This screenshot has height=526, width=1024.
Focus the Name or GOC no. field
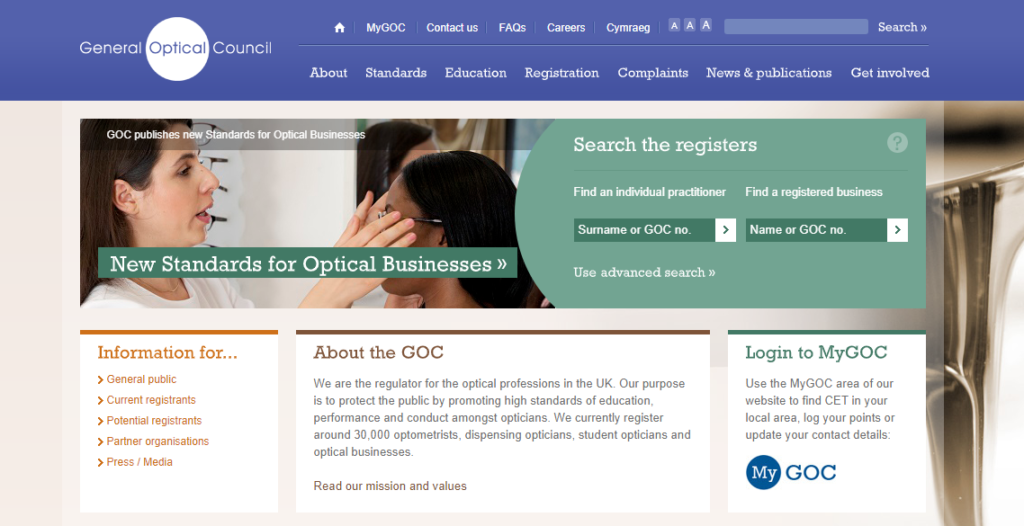pos(816,230)
